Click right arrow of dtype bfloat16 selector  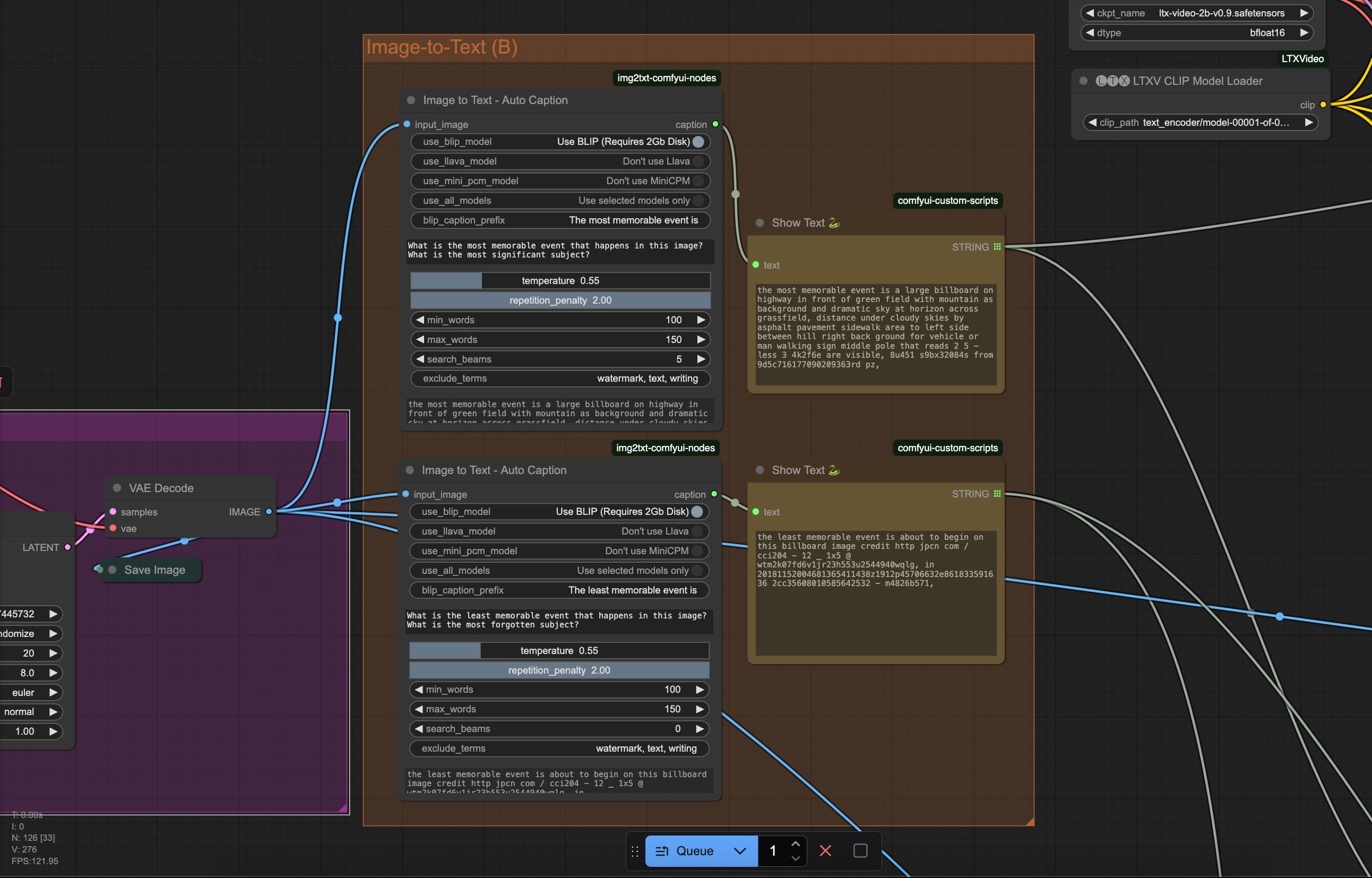coord(1304,32)
